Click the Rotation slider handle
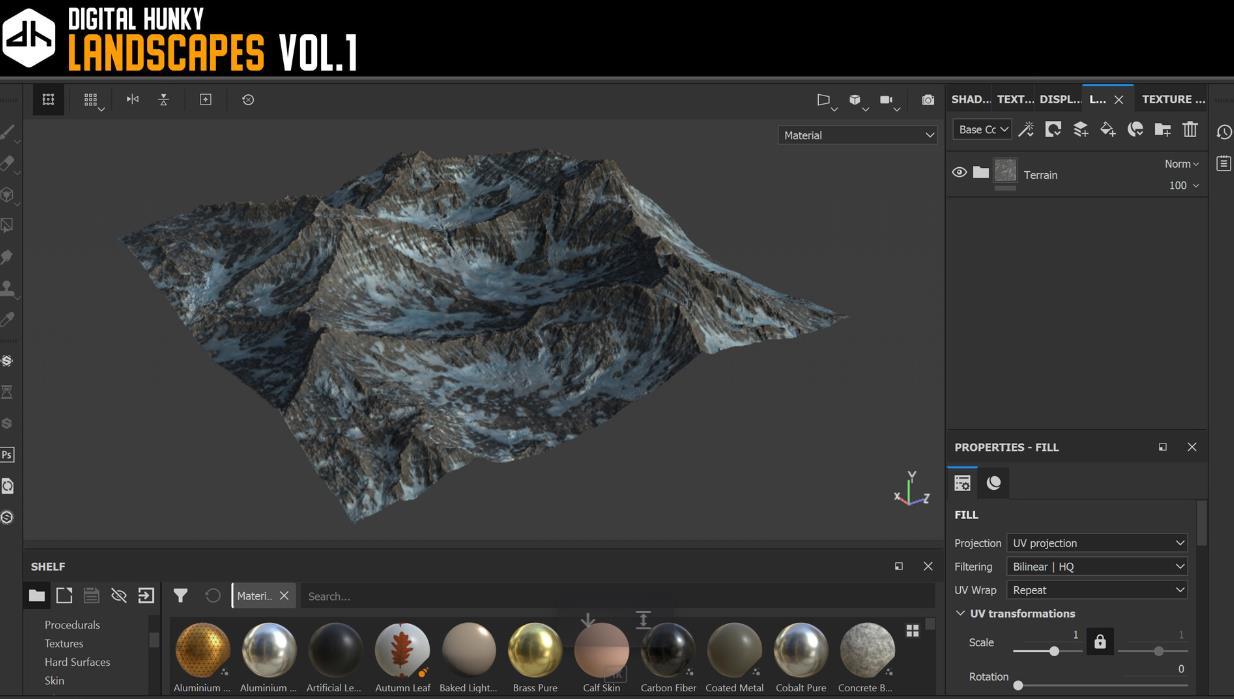Image resolution: width=1234 pixels, height=699 pixels. [x=1018, y=686]
